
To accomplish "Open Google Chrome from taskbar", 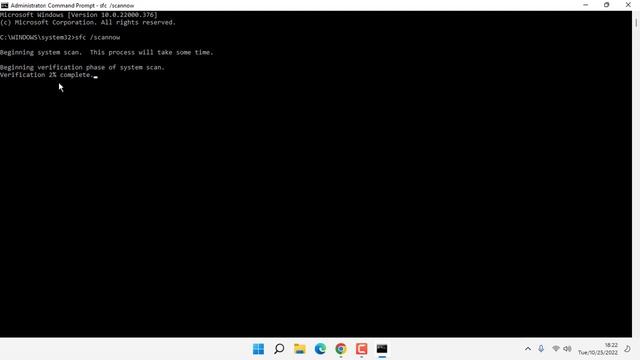I will pos(341,349).
